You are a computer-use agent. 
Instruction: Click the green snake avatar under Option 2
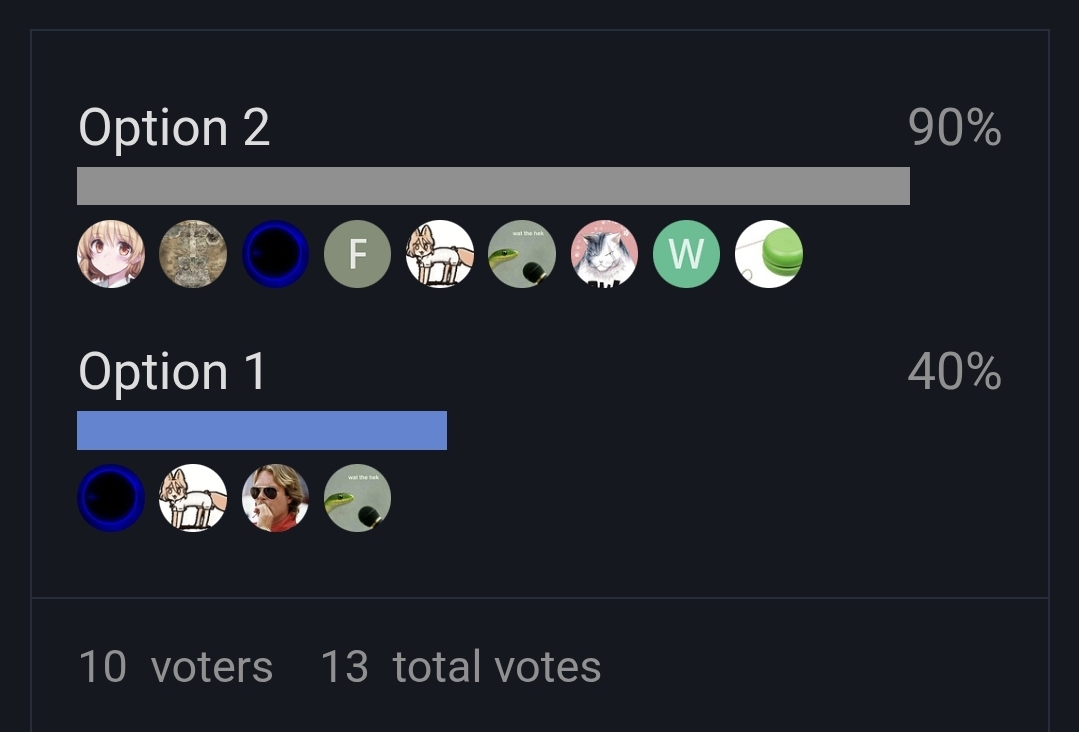pos(522,254)
